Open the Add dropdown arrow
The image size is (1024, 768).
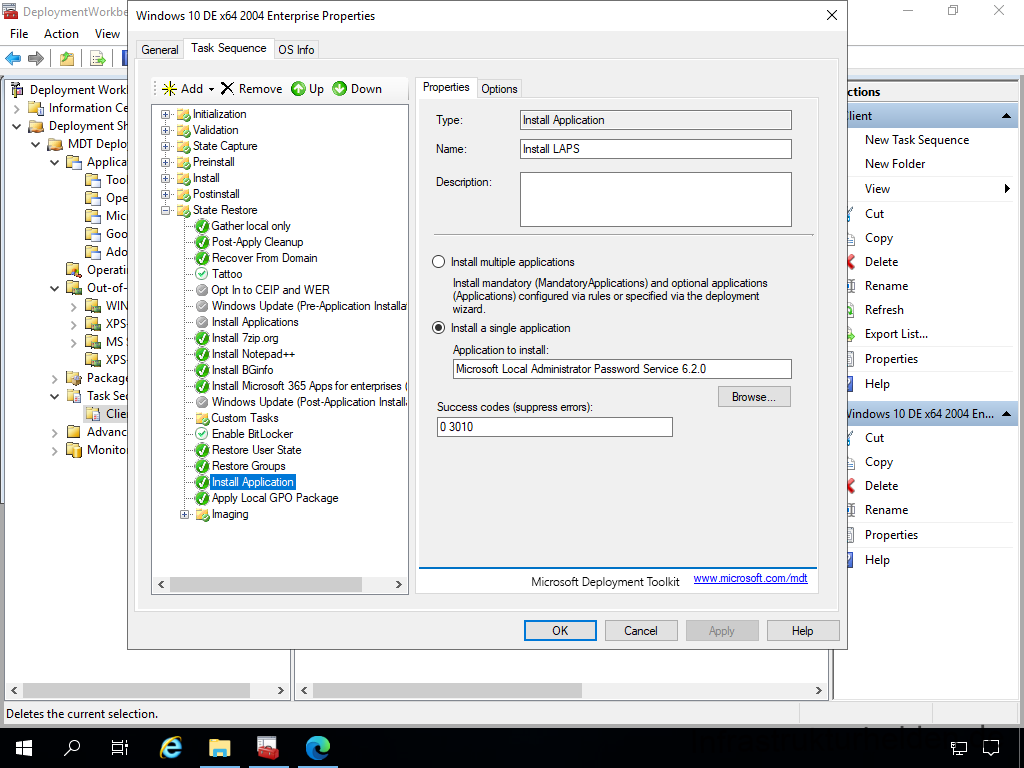click(211, 89)
